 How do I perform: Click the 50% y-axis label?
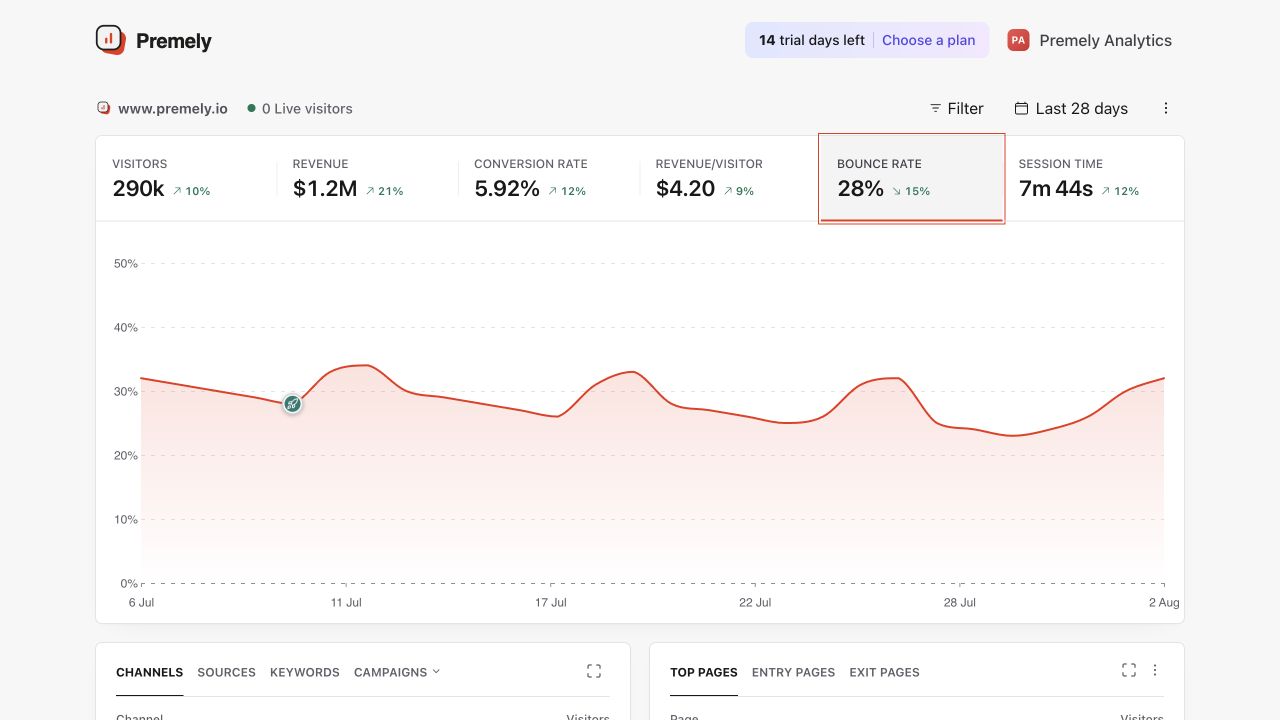pyautogui.click(x=126, y=264)
